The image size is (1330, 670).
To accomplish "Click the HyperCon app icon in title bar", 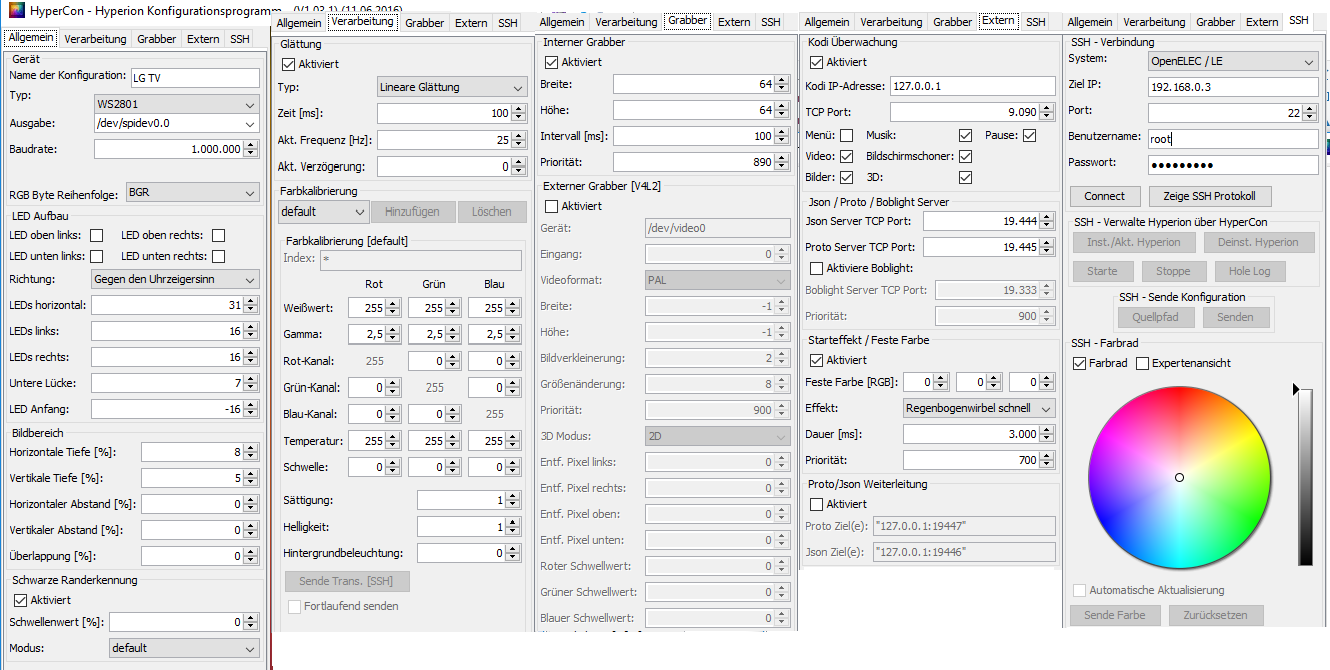I will point(14,14).
